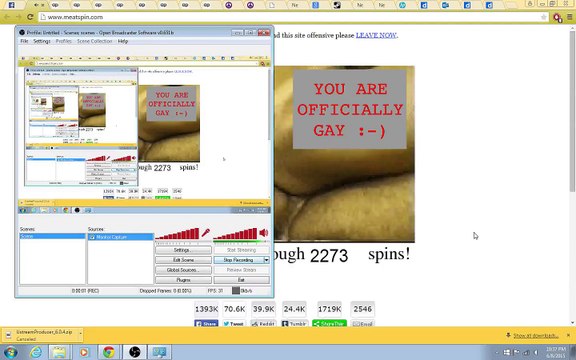Toggle Monitor Capture source checkbox

tap(92, 237)
